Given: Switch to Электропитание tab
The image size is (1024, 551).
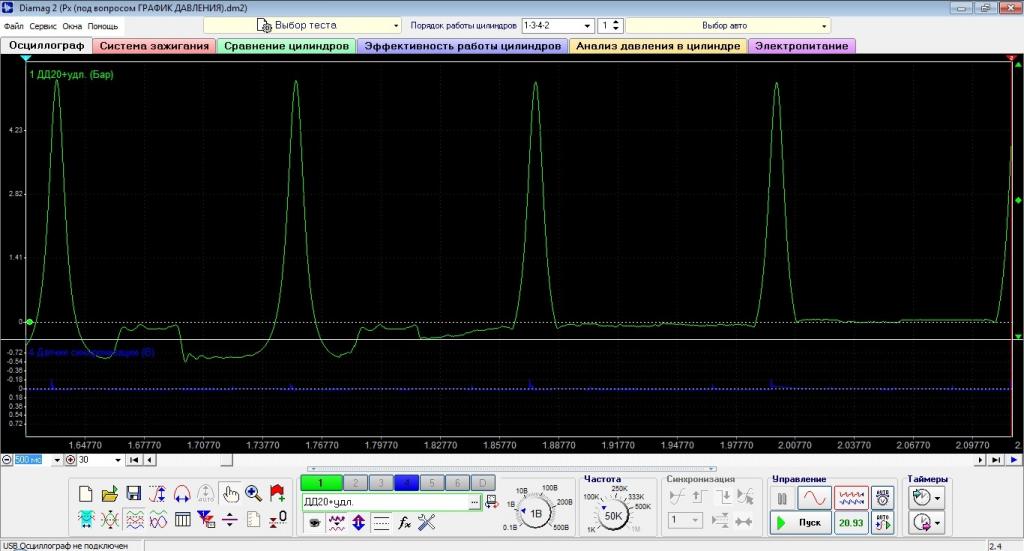Looking at the screenshot, I should (801, 46).
